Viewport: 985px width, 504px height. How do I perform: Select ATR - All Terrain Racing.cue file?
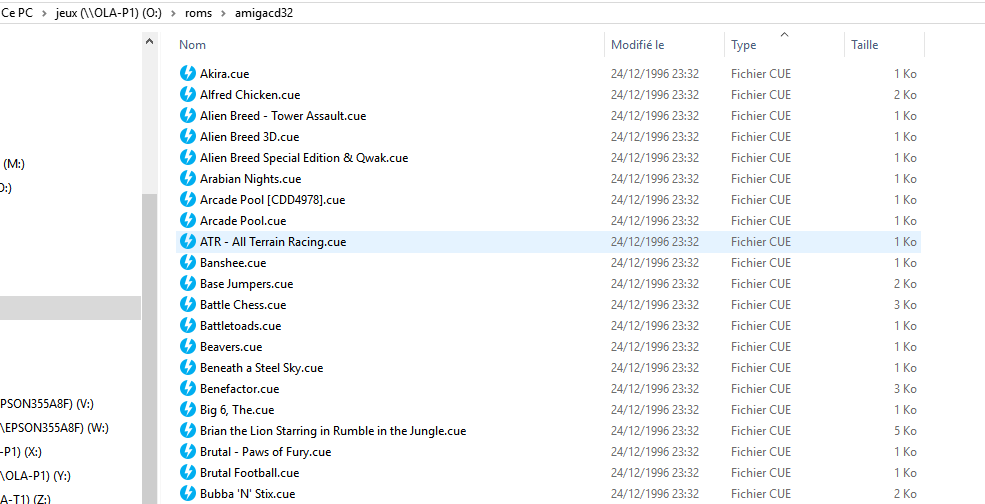273,241
